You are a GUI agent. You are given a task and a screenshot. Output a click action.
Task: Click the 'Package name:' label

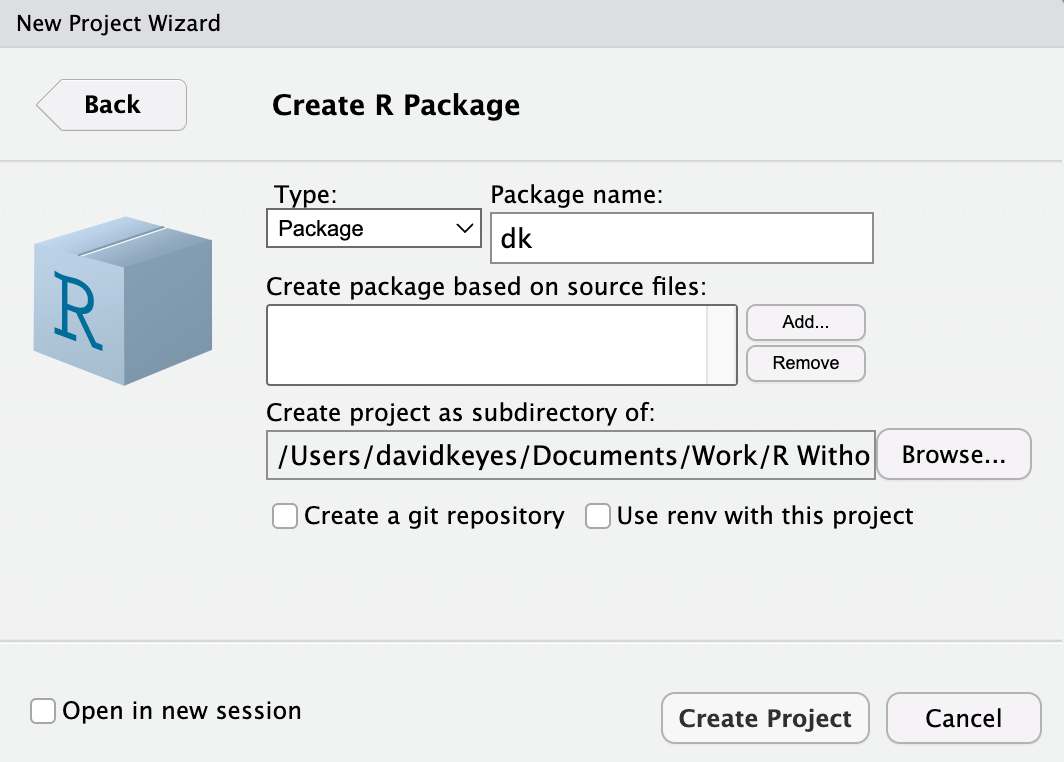(x=576, y=194)
